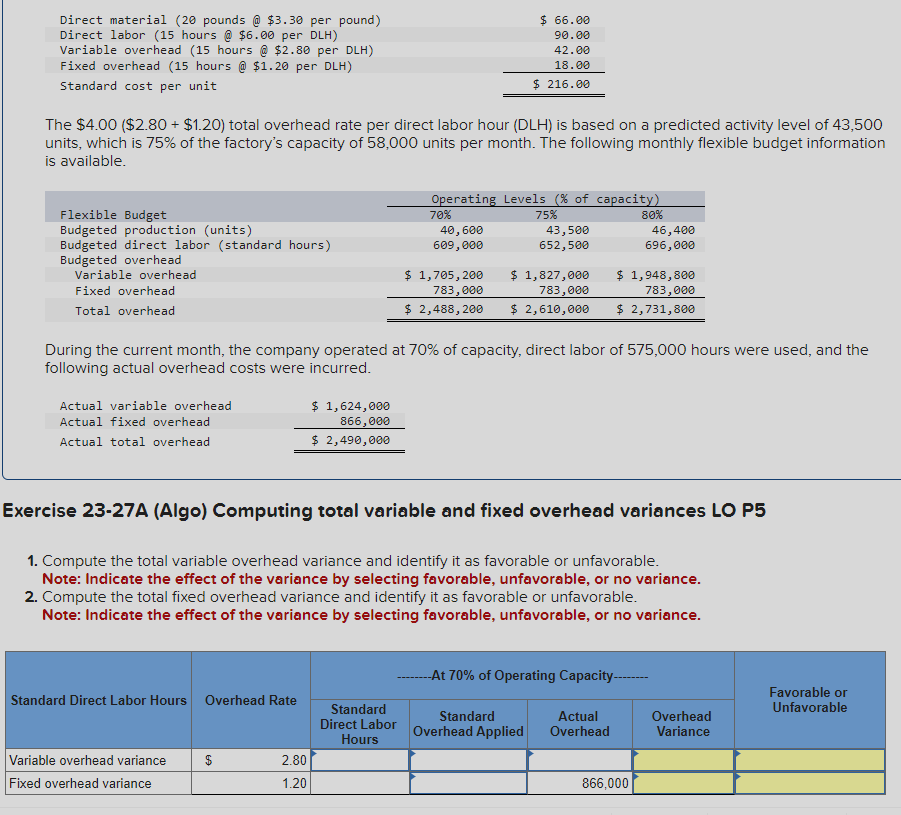The image size is (901, 815).
Task: Open the Favorable or Unfavorable dropdown for fixed overhead
Action: [x=808, y=783]
